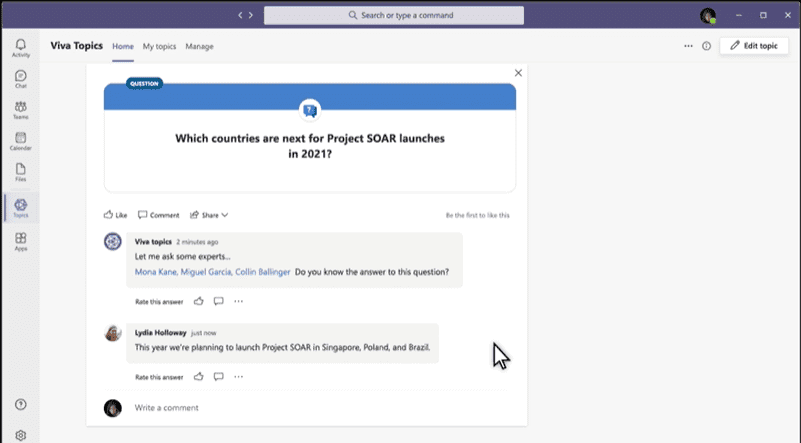Click the Help icon in sidebar
Screen dimensions: 801x443
click(20, 404)
